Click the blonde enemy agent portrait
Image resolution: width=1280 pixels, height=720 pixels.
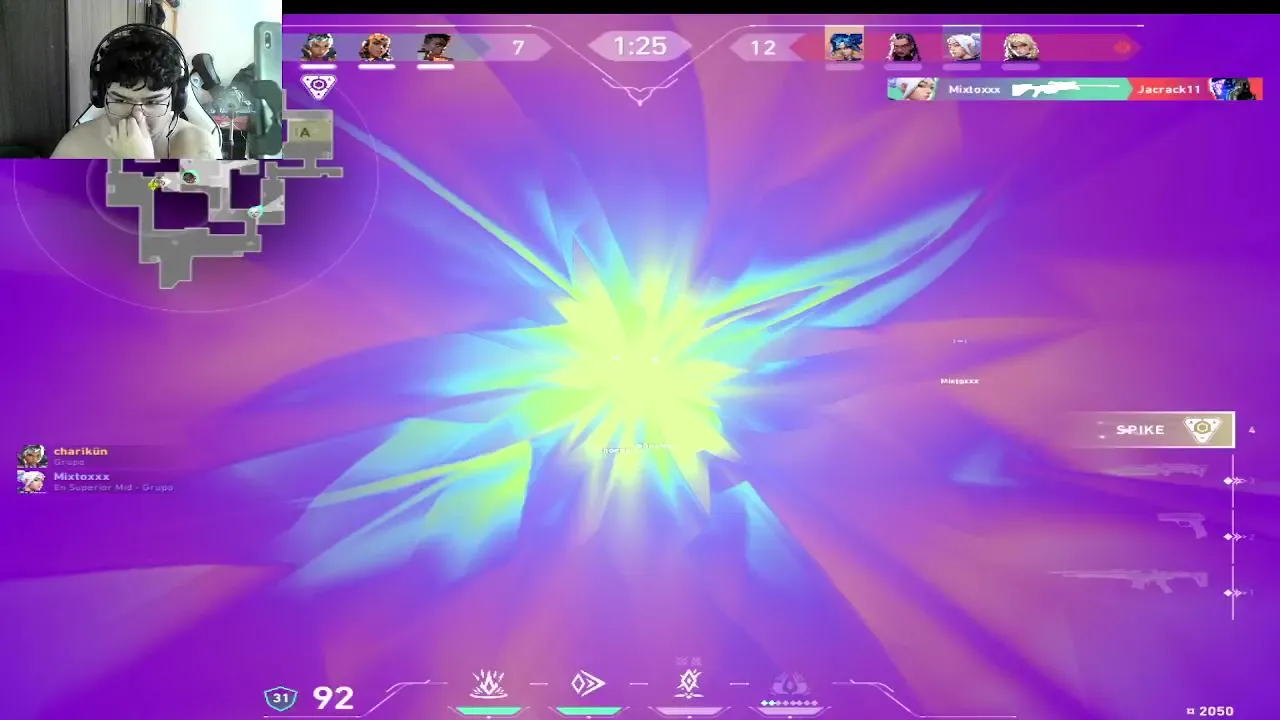click(1021, 46)
